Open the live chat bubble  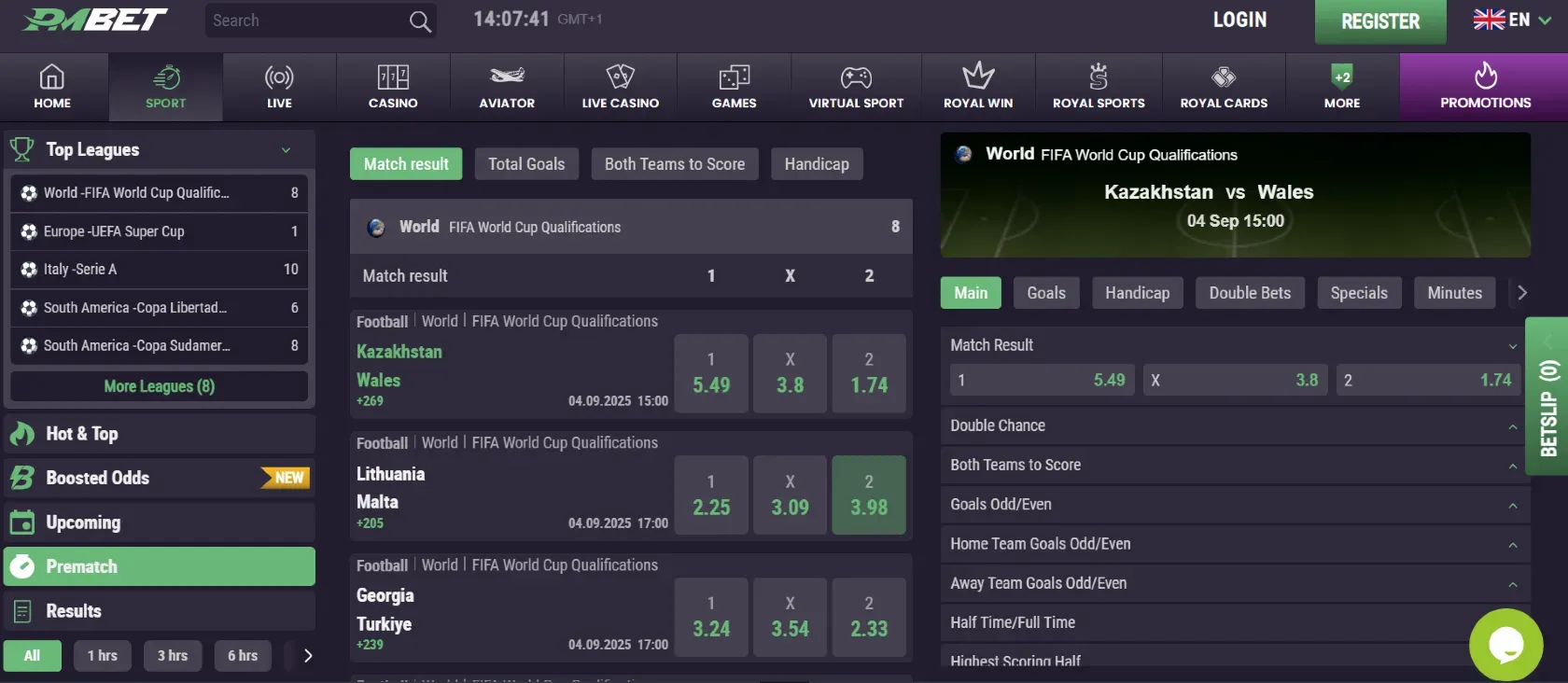click(x=1506, y=645)
